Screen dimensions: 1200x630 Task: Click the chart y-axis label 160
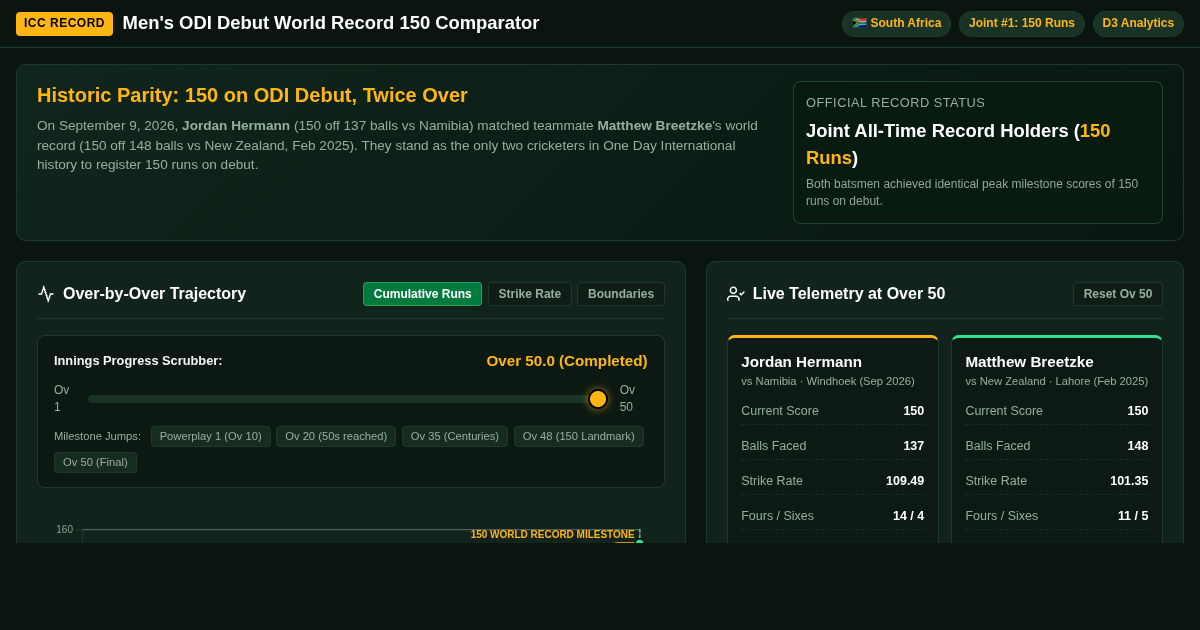coord(65,530)
